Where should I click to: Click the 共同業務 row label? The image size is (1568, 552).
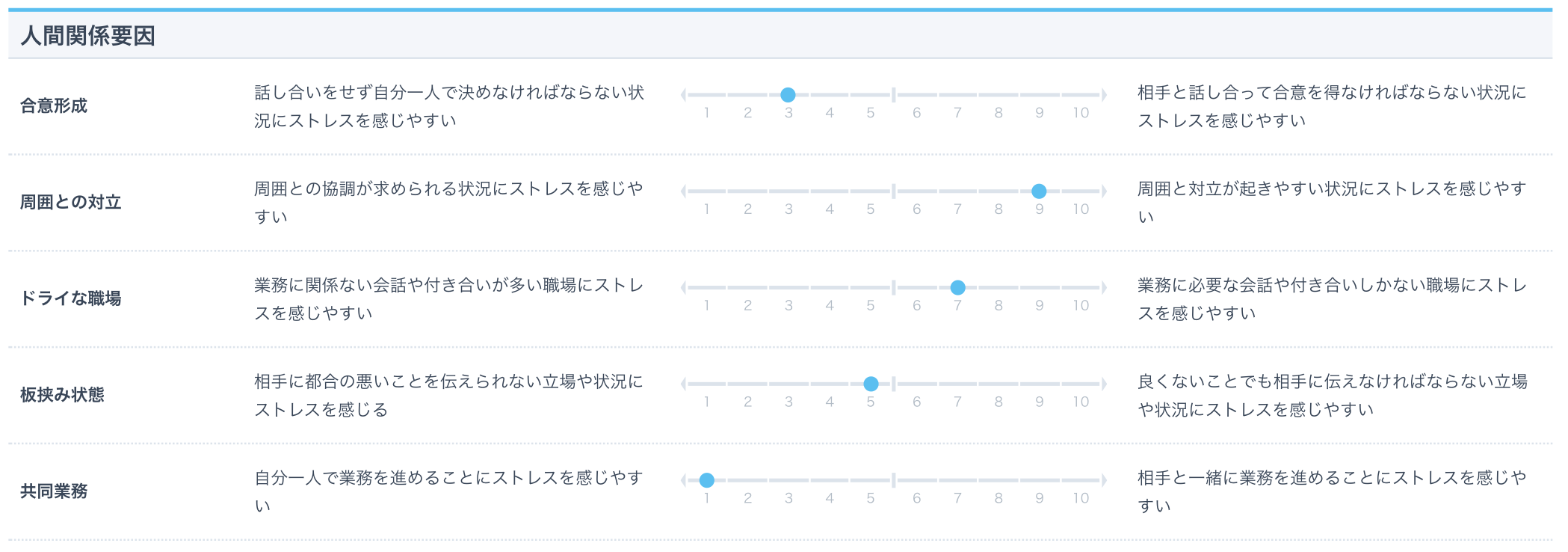[x=54, y=491]
